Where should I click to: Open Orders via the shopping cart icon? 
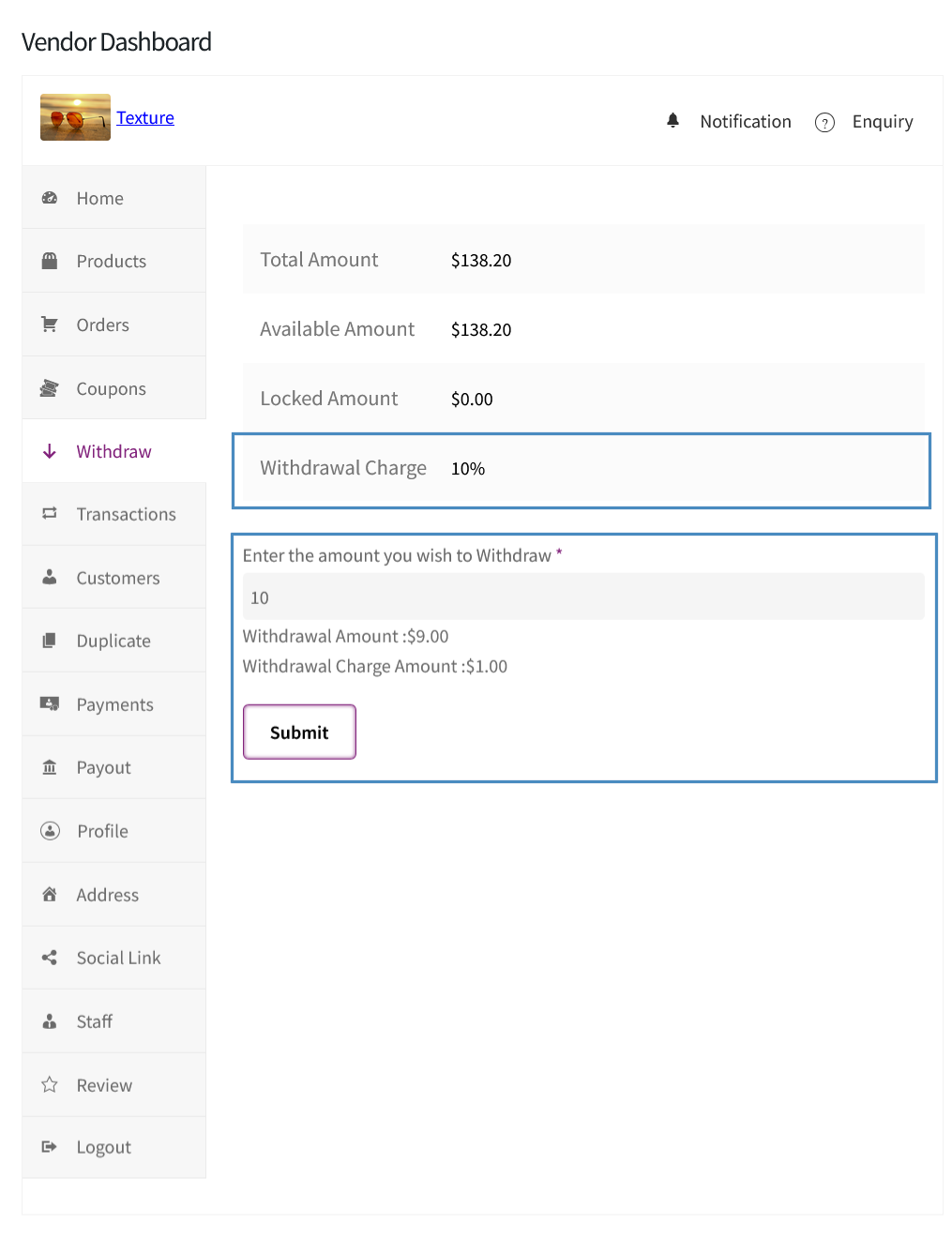coord(49,324)
